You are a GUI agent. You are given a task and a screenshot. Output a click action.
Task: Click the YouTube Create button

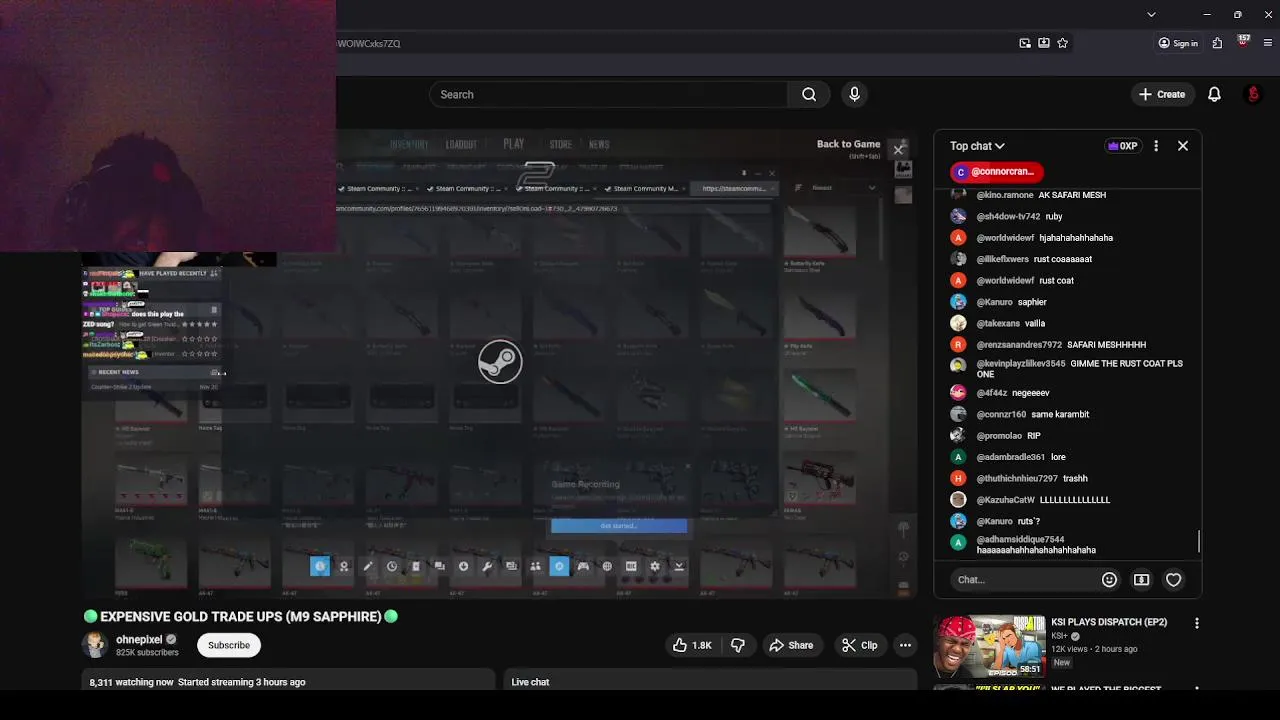pos(1161,95)
